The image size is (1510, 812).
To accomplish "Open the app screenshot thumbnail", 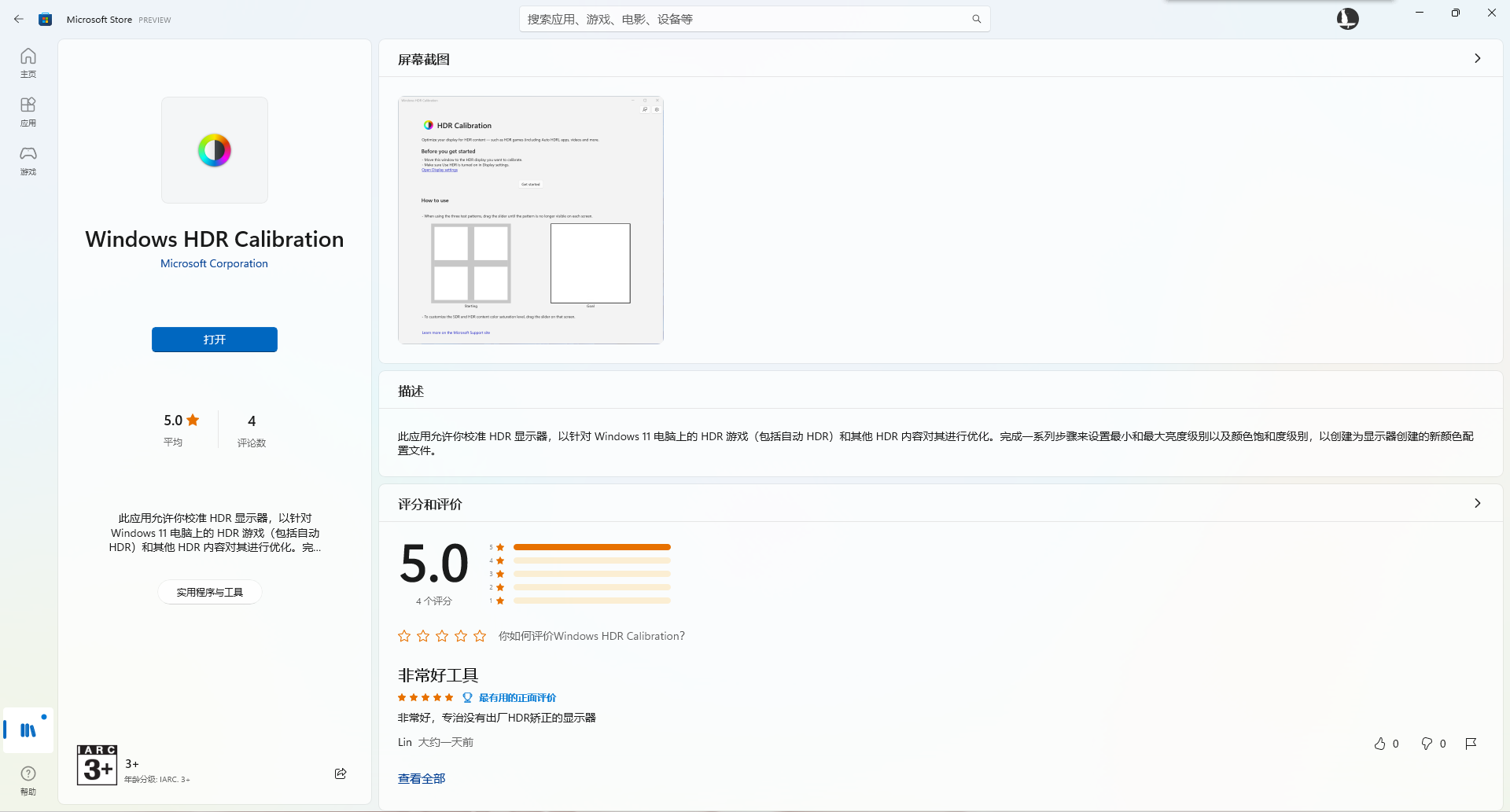I will point(530,220).
